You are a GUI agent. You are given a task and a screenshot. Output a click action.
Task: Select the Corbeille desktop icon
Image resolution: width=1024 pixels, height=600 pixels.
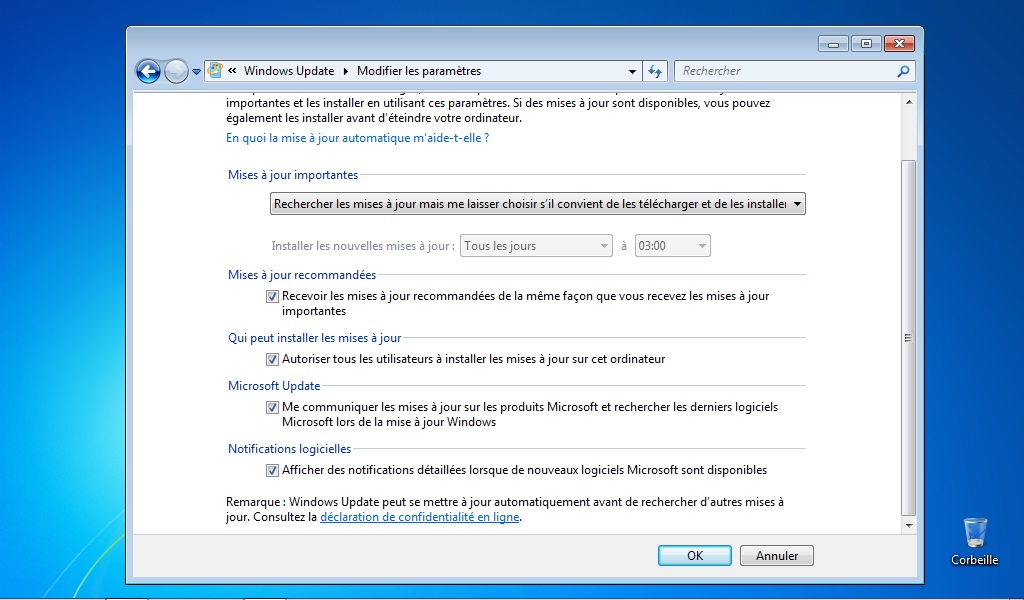(974, 541)
